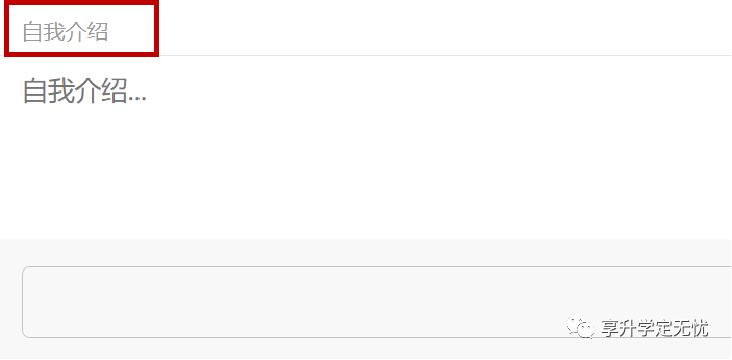Click the center of bottom input box

click(x=377, y=302)
